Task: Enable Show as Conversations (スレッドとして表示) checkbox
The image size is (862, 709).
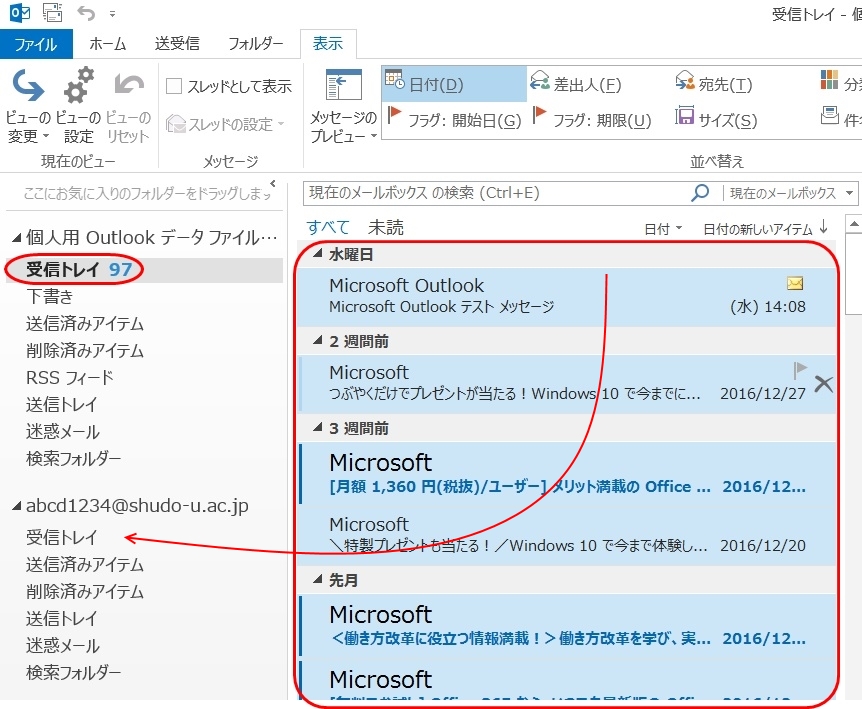Action: 174,87
